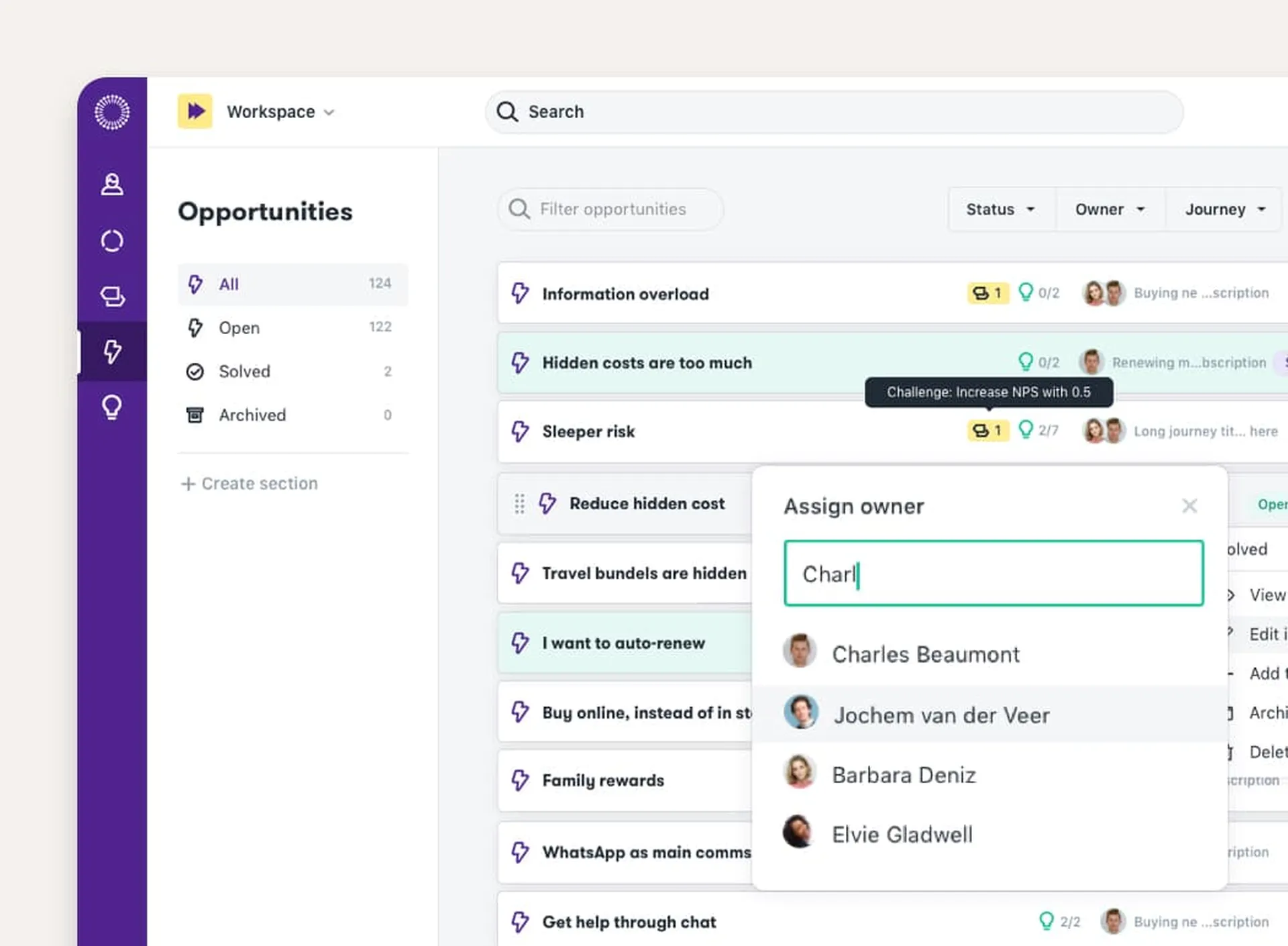Select the Solved opportunities section
Screen dimensions: 1288x946
coord(292,371)
